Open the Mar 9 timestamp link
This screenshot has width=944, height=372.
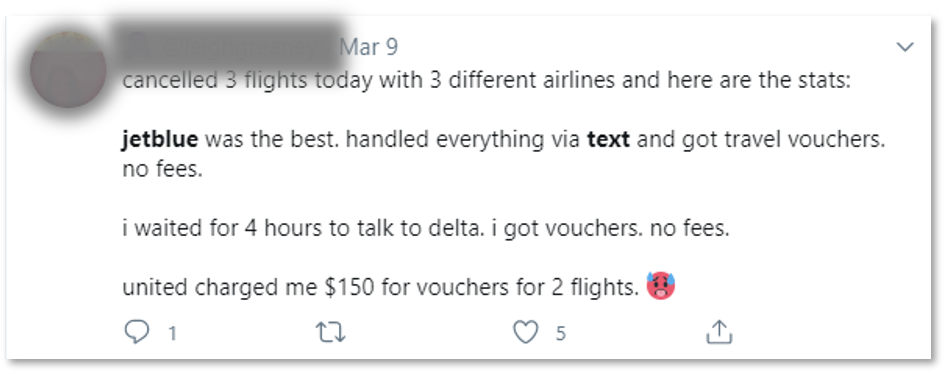(368, 47)
